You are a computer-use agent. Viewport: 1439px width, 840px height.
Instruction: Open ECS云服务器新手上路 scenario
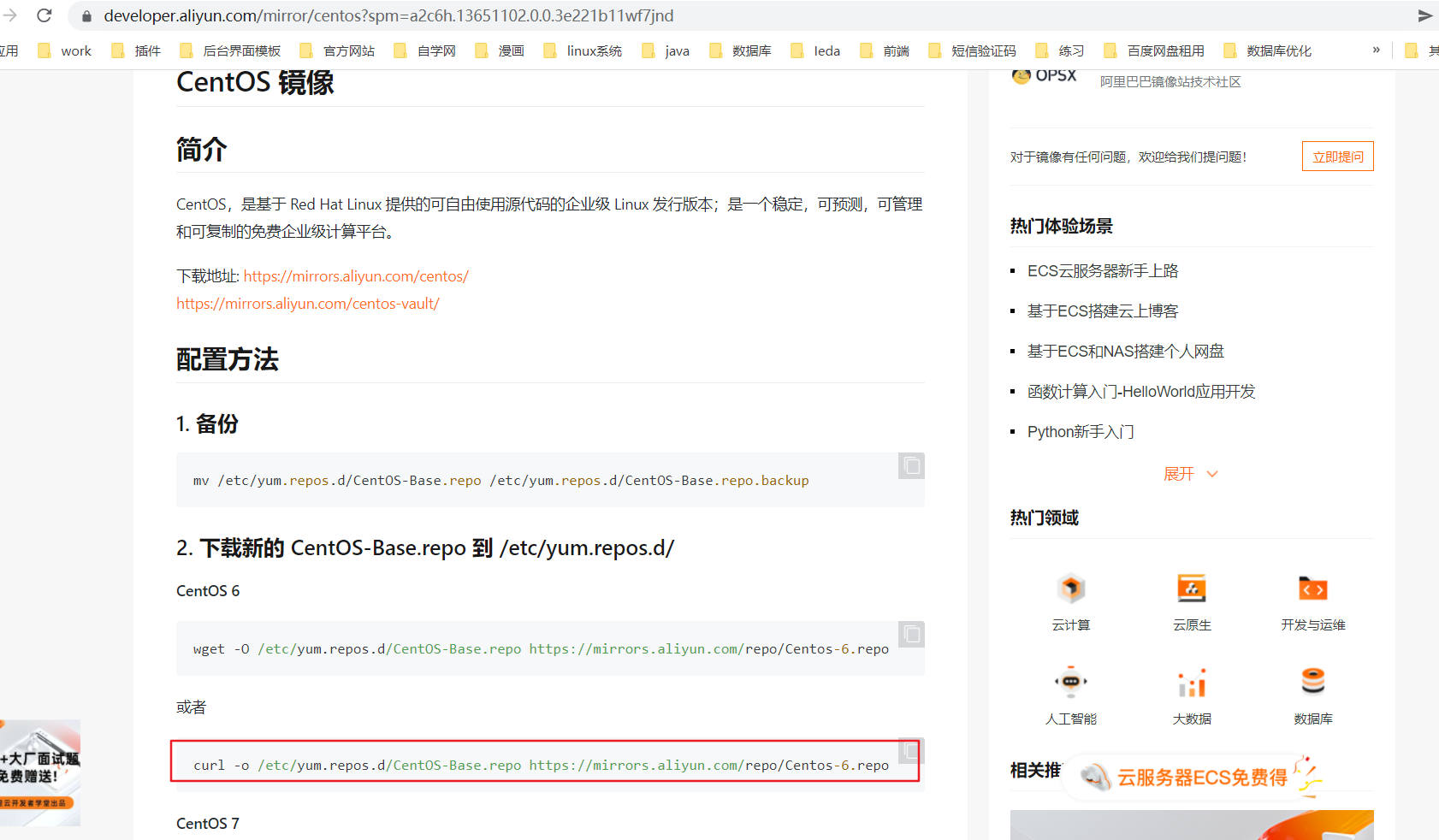[x=1103, y=271]
